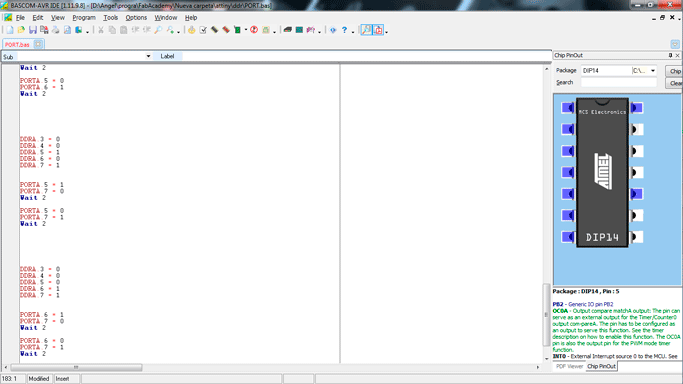This screenshot has width=683, height=384.
Task: Open the terminal emulator toolbar icon
Action: point(287,30)
